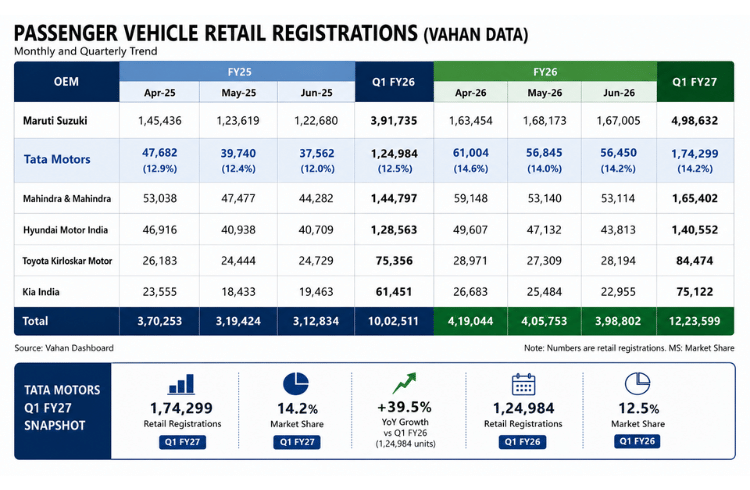Click the Q1 FY27 table column header
750x490 pixels.
pyautogui.click(x=695, y=82)
